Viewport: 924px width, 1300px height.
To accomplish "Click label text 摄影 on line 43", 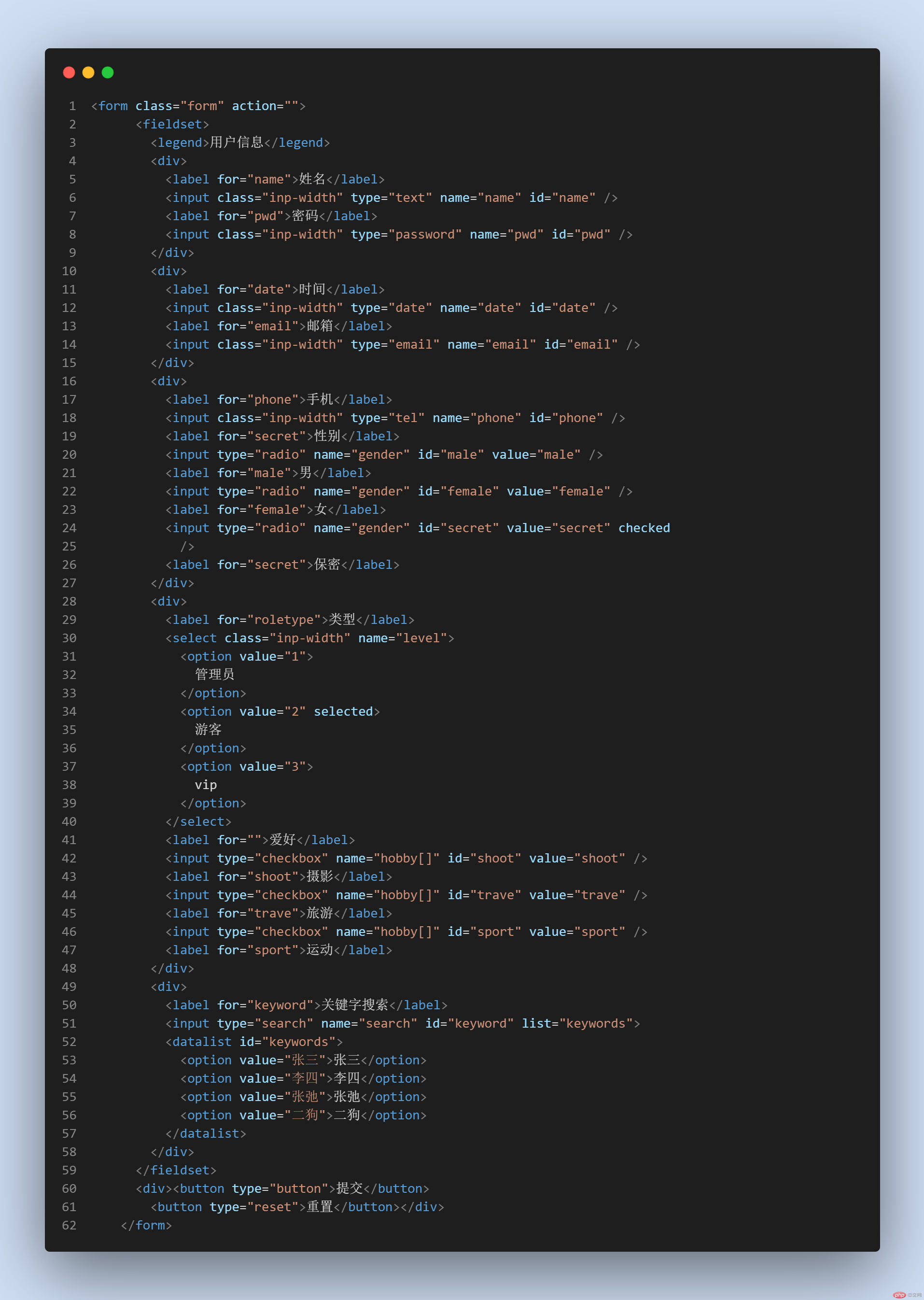I will tap(320, 876).
